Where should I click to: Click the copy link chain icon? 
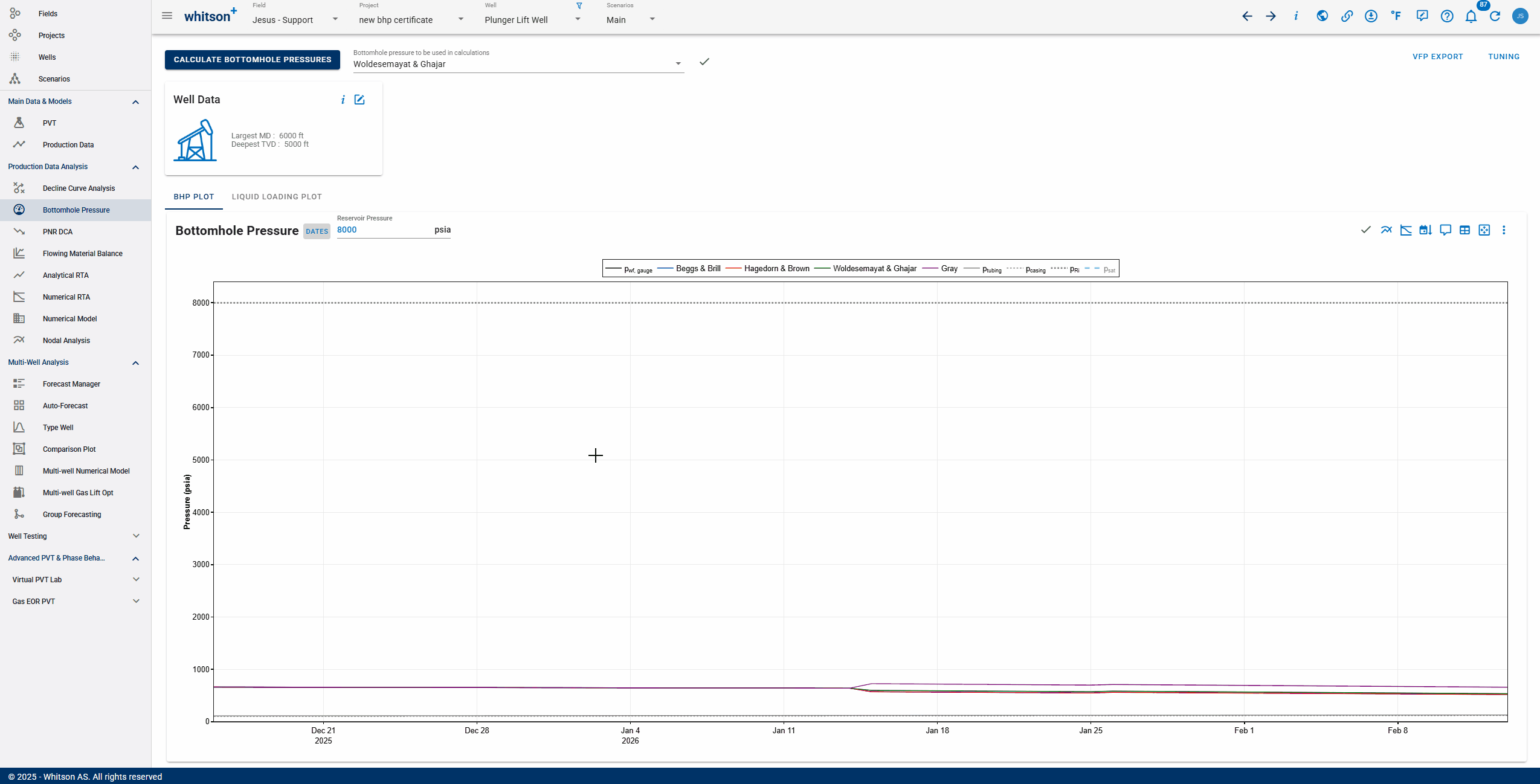pyautogui.click(x=1347, y=16)
